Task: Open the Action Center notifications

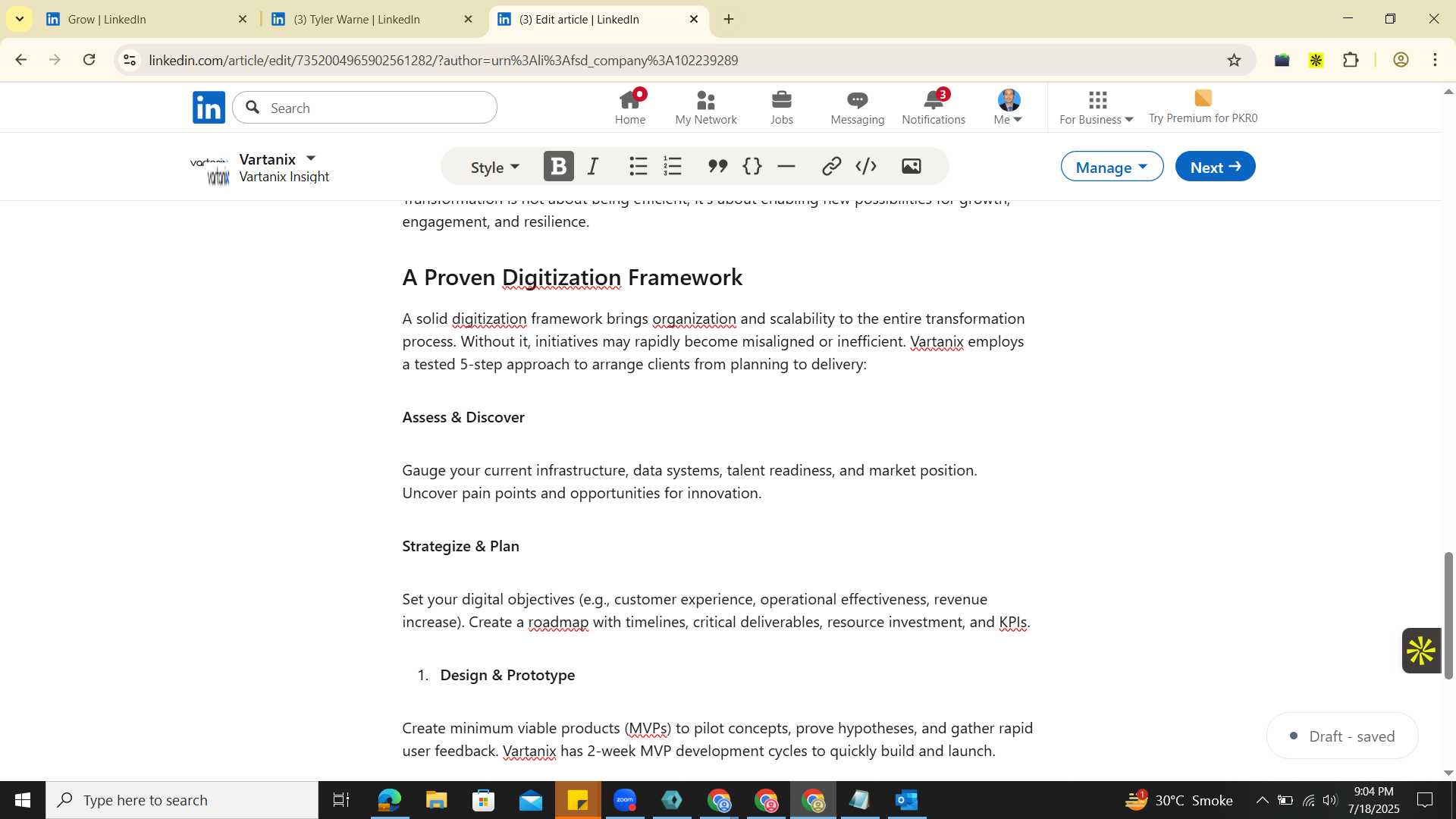Action: [1425, 800]
